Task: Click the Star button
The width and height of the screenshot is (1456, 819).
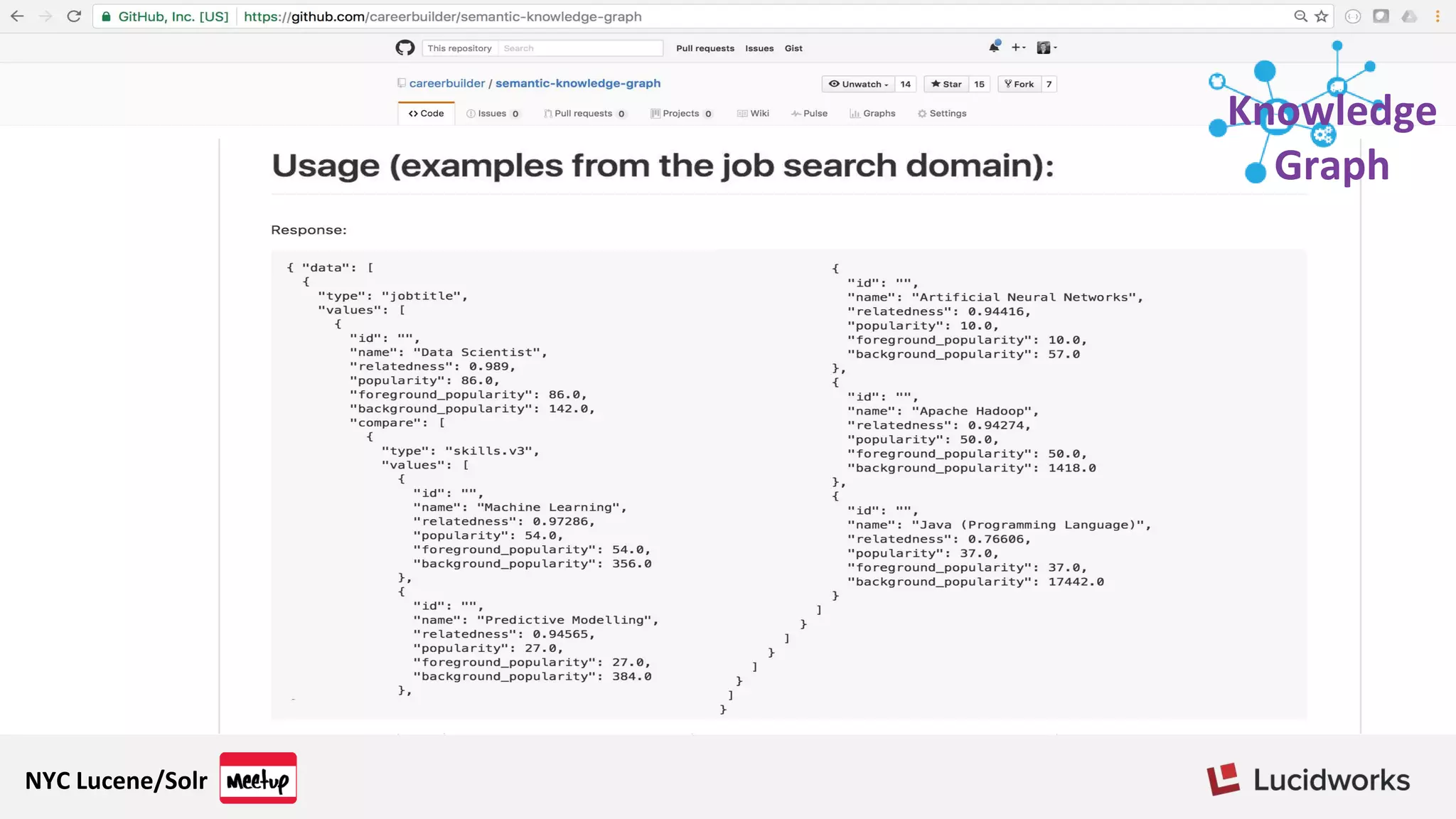Action: point(946,84)
